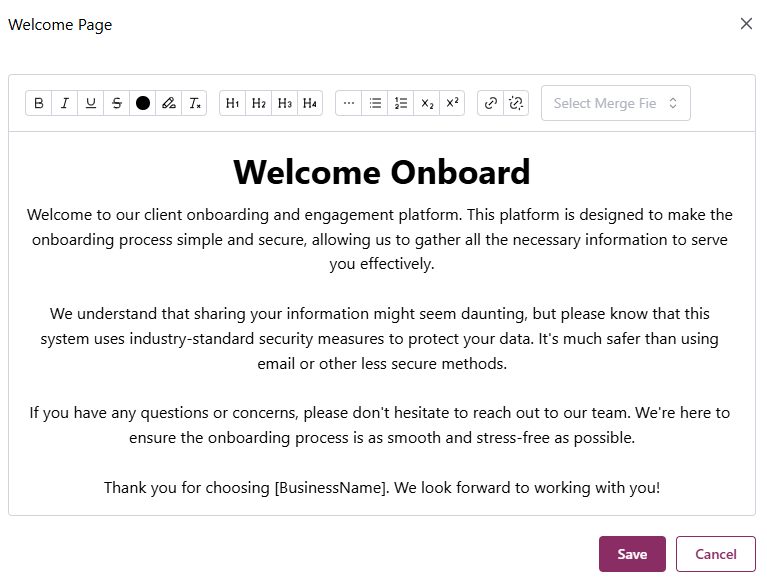The height and width of the screenshot is (582, 767).
Task: Apply subscript formatting
Action: tap(427, 103)
